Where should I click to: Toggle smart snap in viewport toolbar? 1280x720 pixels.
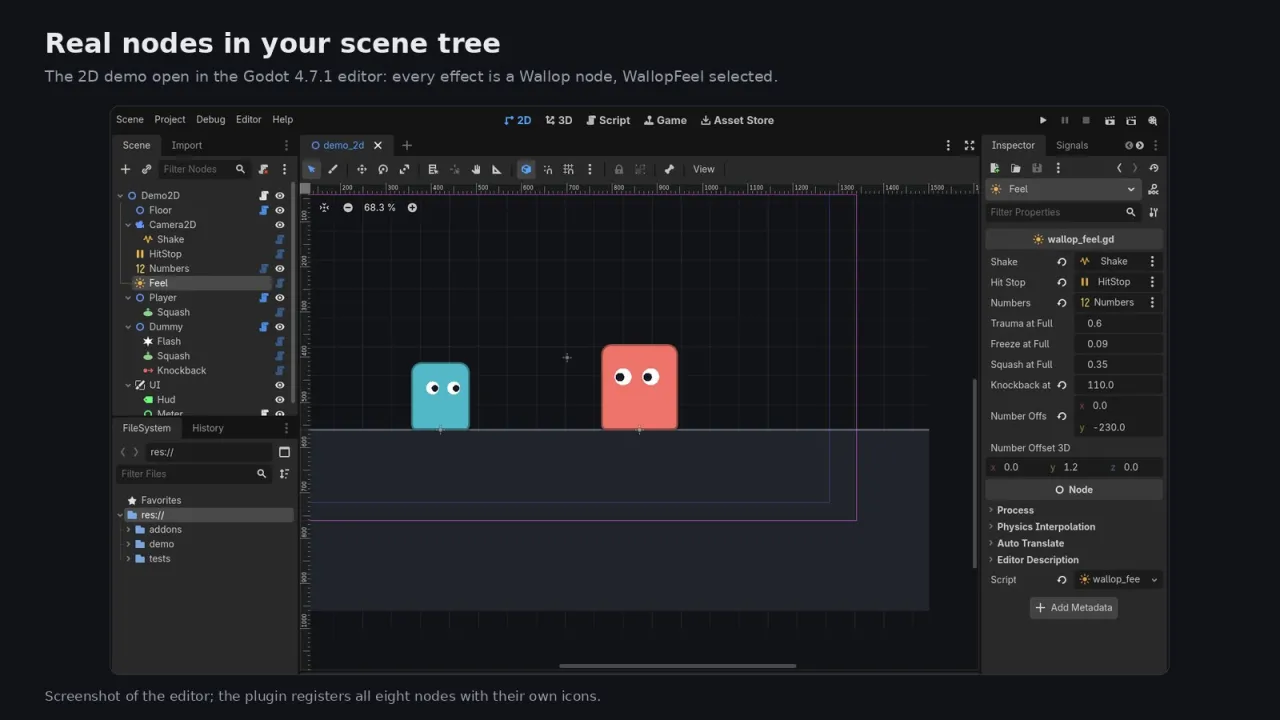tap(548, 169)
